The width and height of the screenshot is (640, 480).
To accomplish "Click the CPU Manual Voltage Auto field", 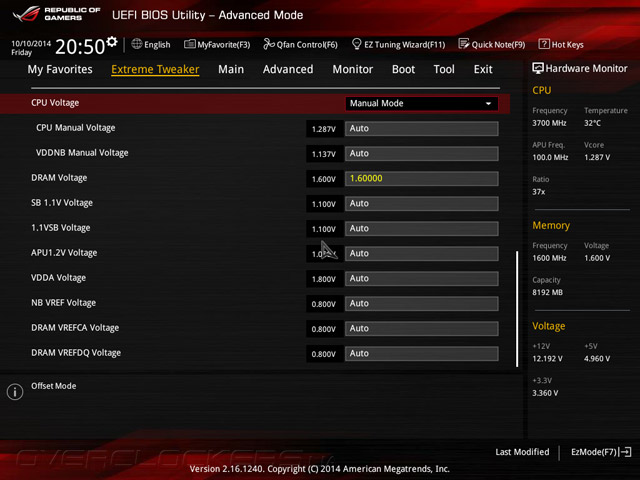I will click(422, 129).
